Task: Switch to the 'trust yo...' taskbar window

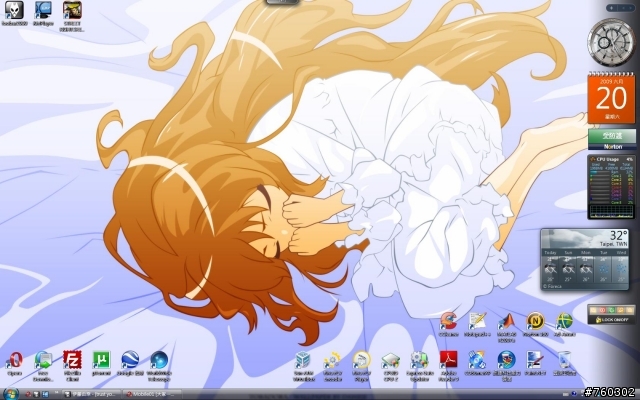Action: [x=91, y=394]
